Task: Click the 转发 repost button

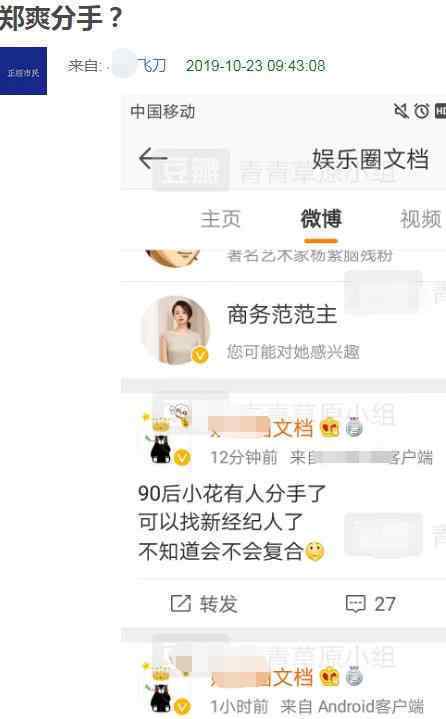Action: (204, 604)
